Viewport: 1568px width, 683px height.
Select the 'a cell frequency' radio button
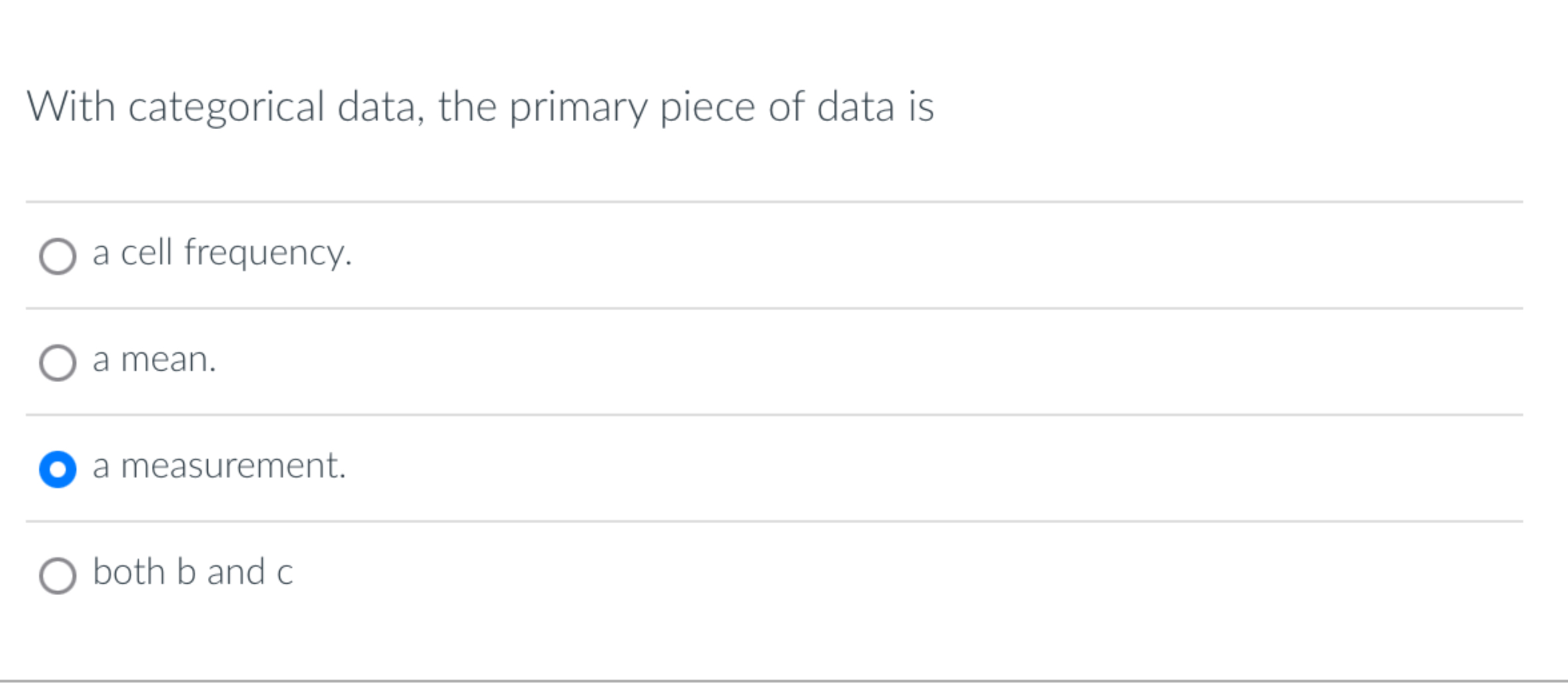pos(59,254)
